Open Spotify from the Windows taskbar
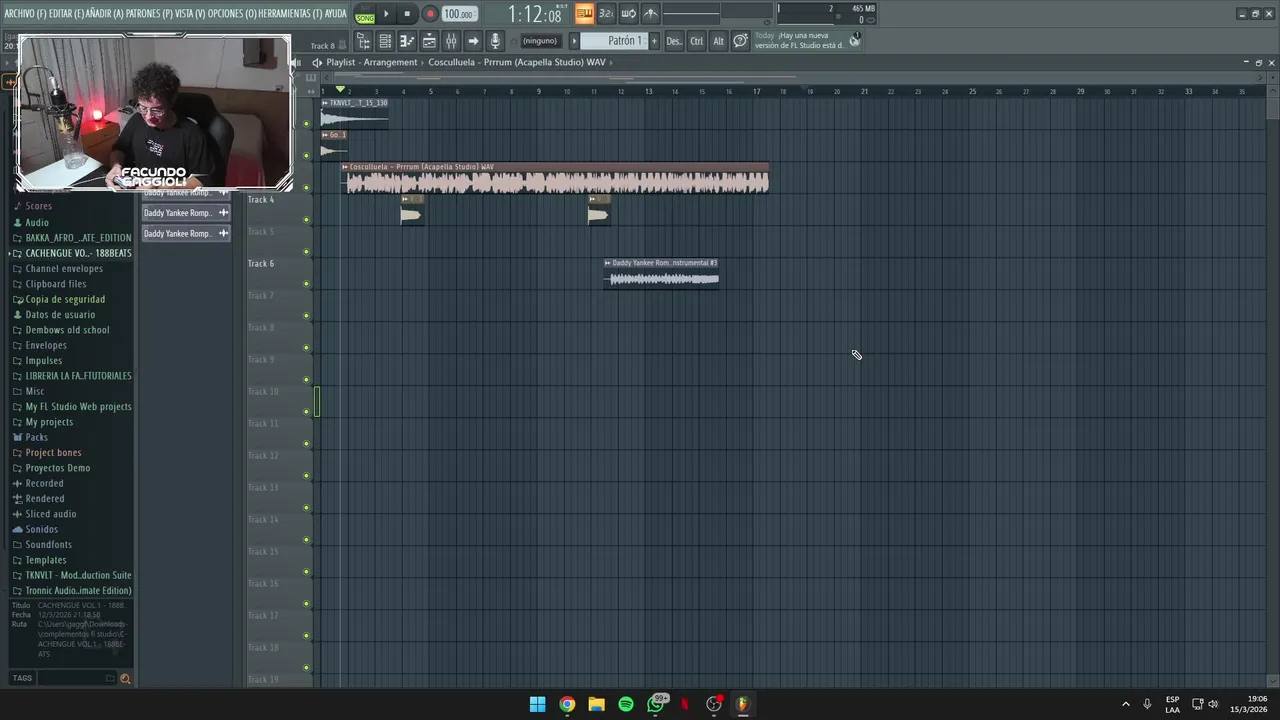Image resolution: width=1280 pixels, height=720 pixels. [x=626, y=704]
